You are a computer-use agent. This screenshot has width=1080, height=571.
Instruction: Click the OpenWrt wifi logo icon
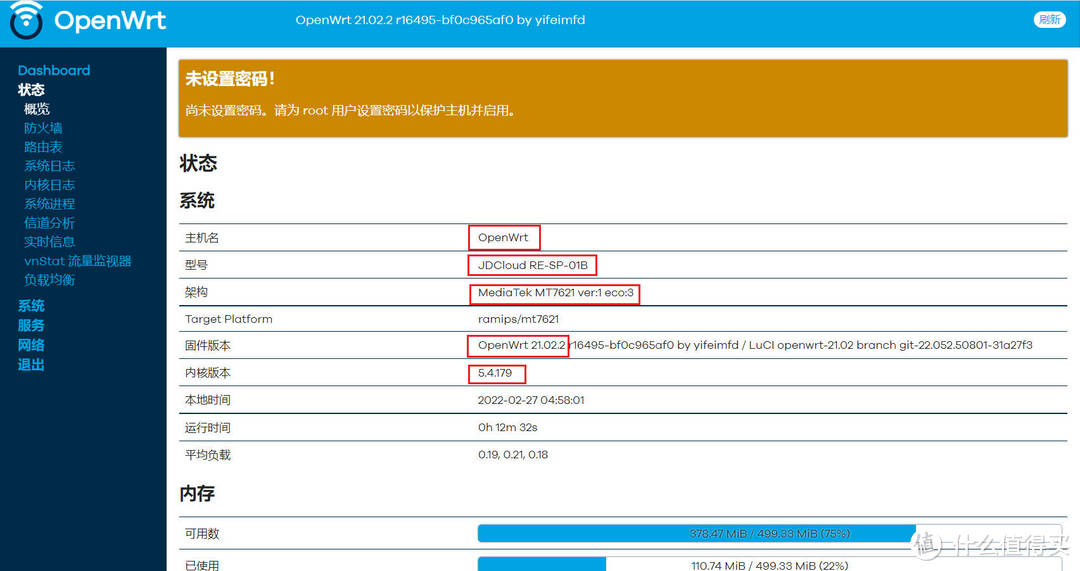(x=26, y=20)
